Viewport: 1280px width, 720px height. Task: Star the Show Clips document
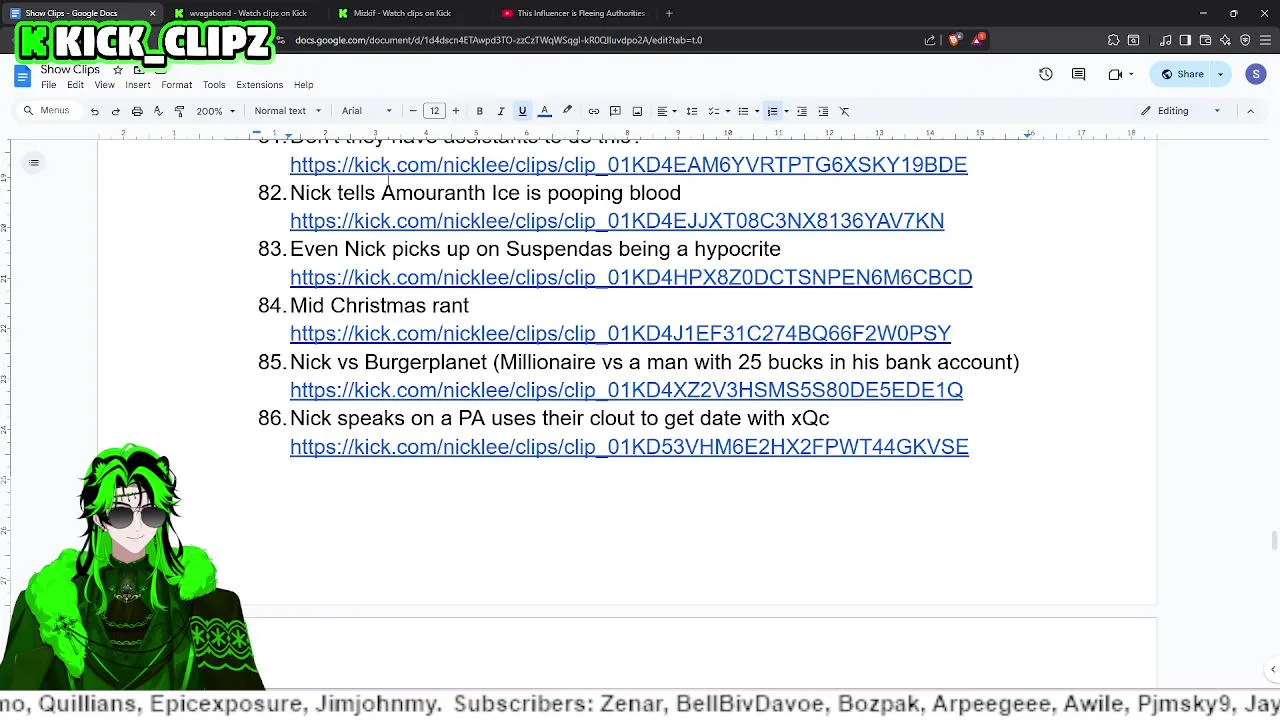pyautogui.click(x=117, y=70)
